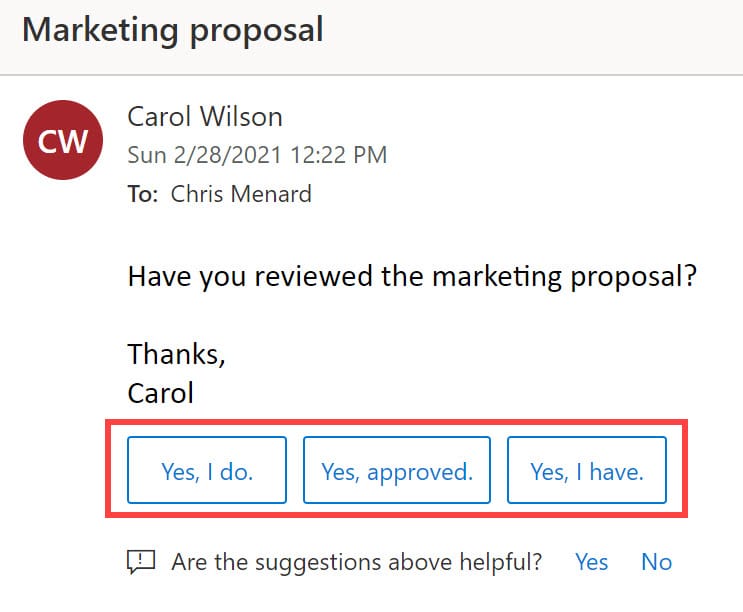
Task: Click the feedback speech bubble icon
Action: pos(141,562)
